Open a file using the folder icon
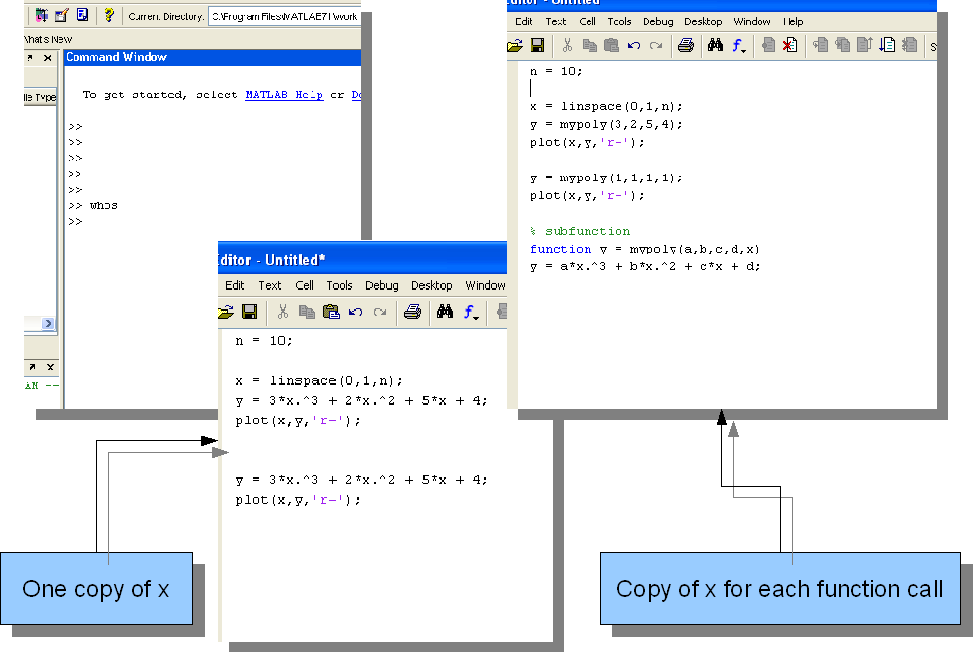 tap(224, 312)
